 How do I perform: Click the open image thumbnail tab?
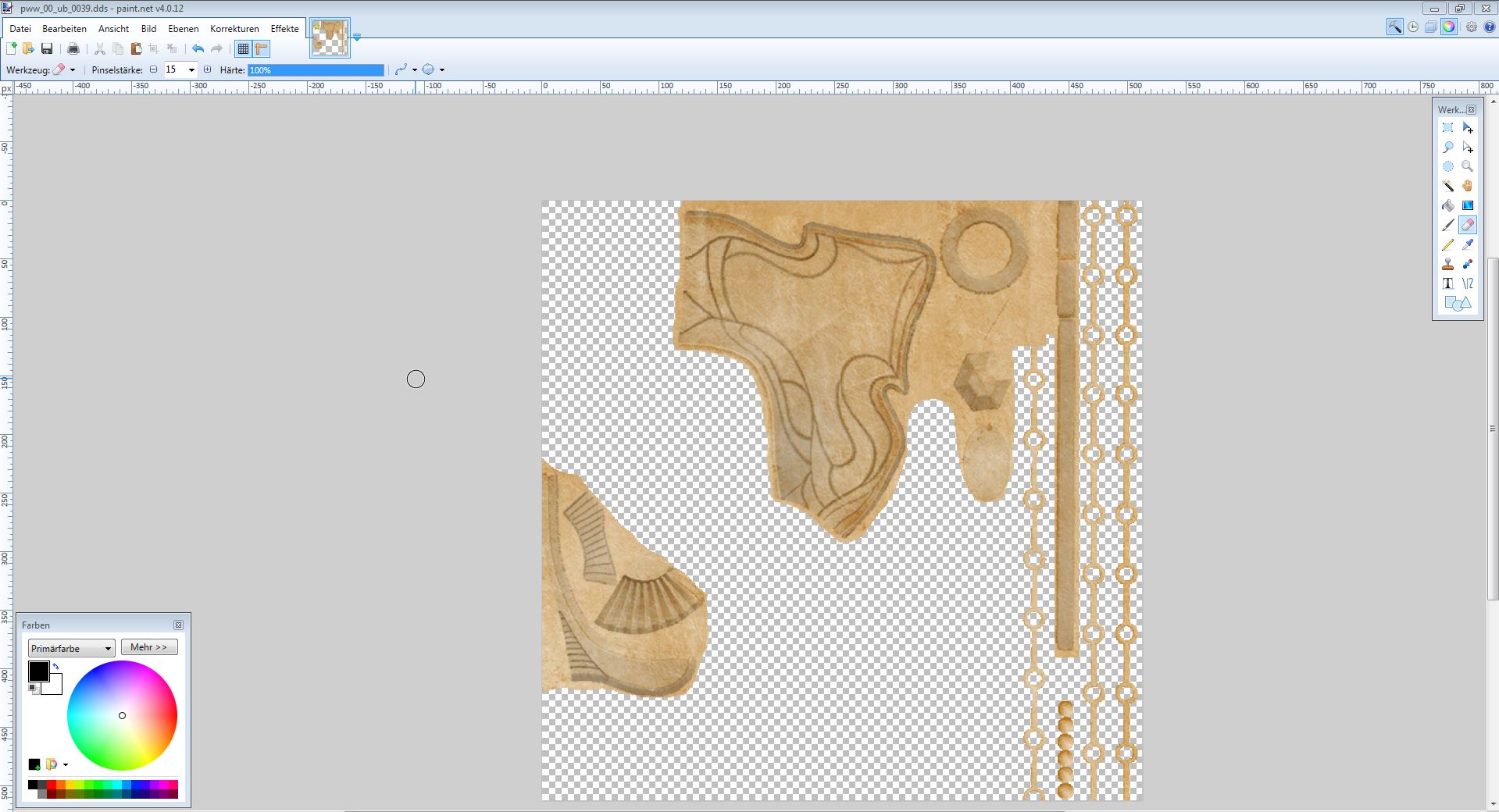tap(330, 38)
